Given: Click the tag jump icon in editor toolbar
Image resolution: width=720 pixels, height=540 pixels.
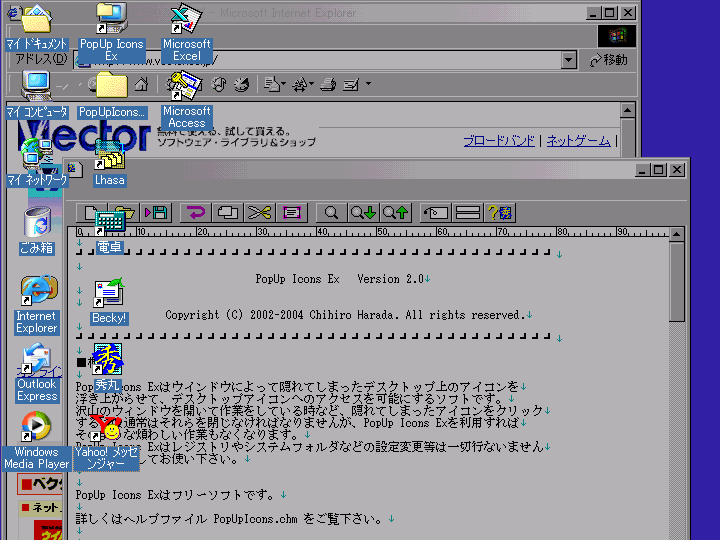Looking at the screenshot, I should (x=436, y=213).
